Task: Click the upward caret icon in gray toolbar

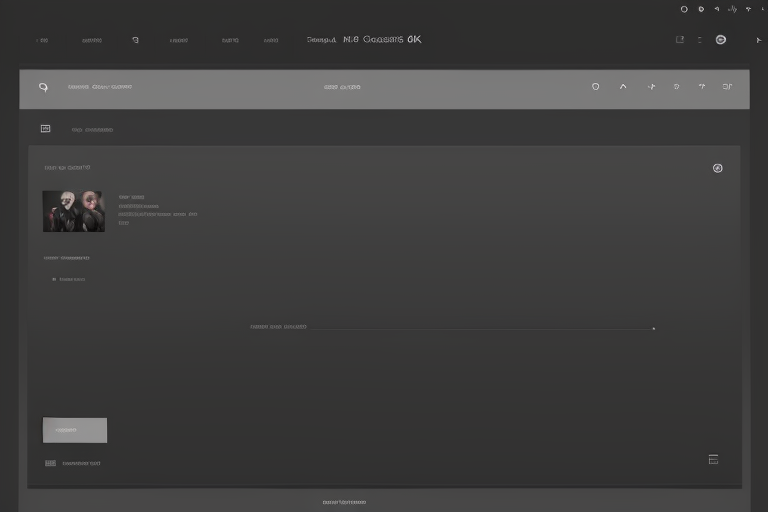Action: click(x=623, y=87)
